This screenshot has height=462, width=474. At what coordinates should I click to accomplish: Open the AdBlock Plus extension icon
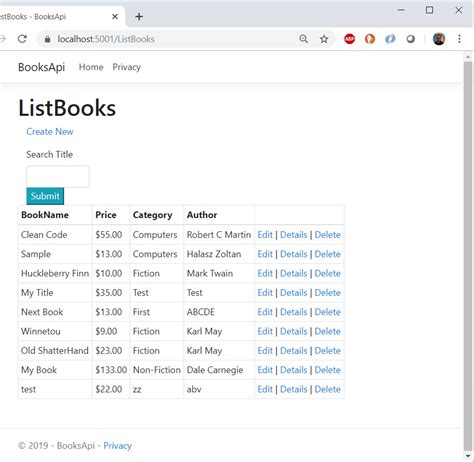pos(349,39)
